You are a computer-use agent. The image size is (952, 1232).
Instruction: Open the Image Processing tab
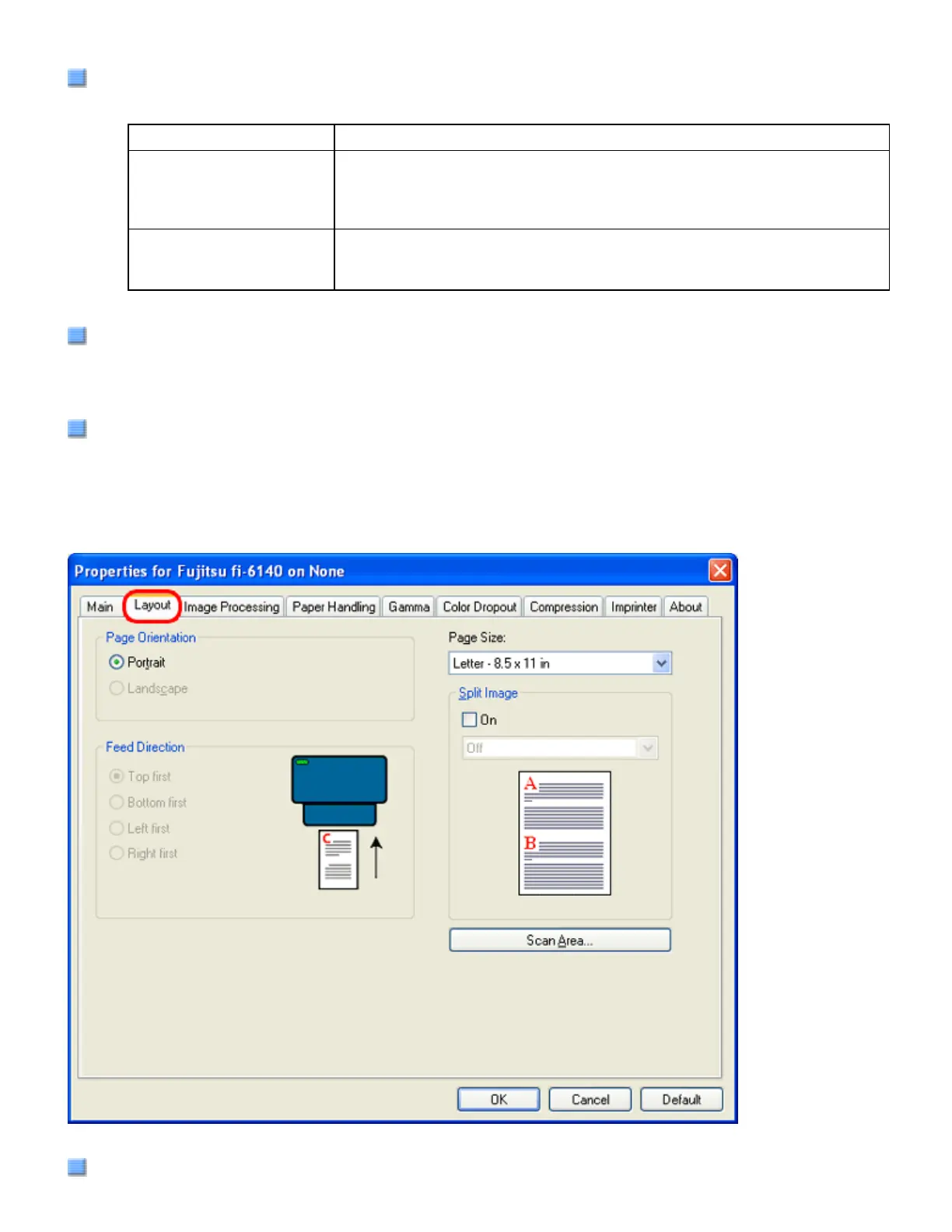point(232,607)
